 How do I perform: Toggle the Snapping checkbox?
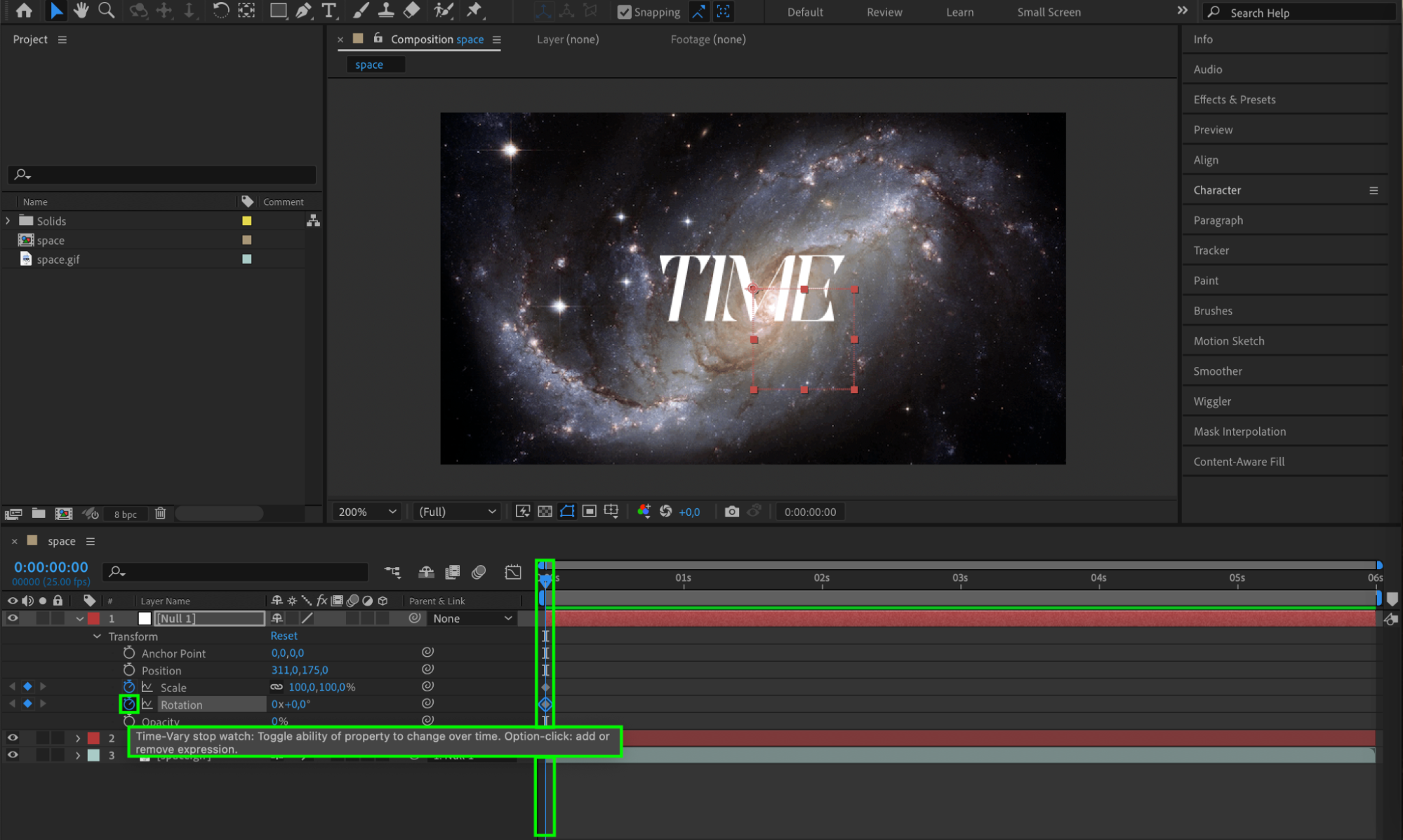click(624, 12)
